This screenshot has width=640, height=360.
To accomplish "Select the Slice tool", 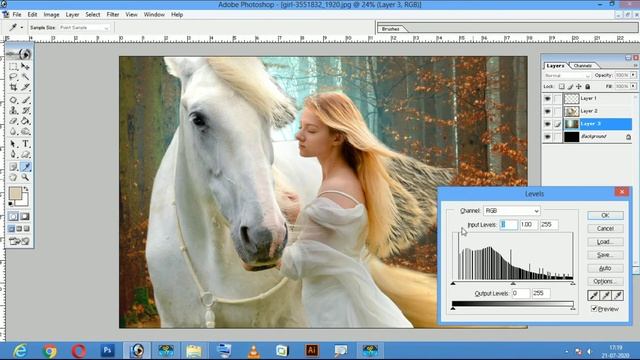I will [x=25, y=87].
